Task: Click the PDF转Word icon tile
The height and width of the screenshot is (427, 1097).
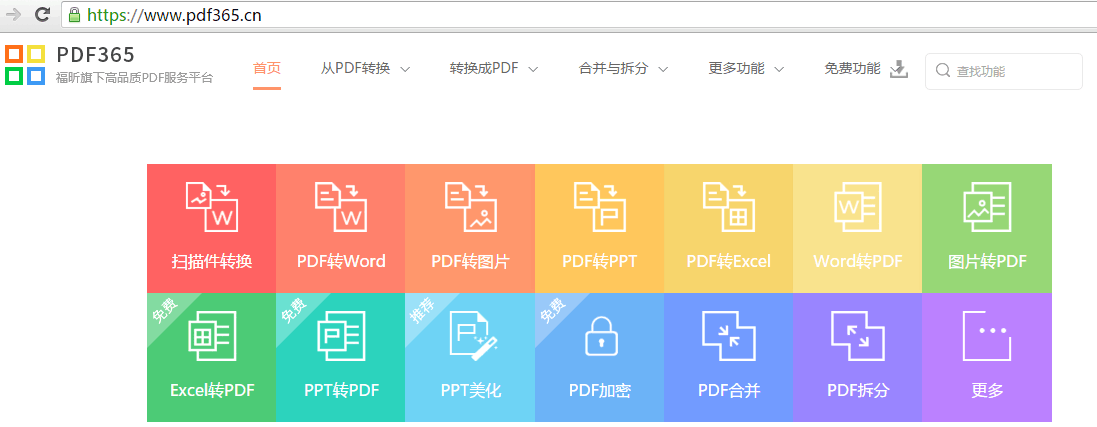Action: tap(341, 206)
